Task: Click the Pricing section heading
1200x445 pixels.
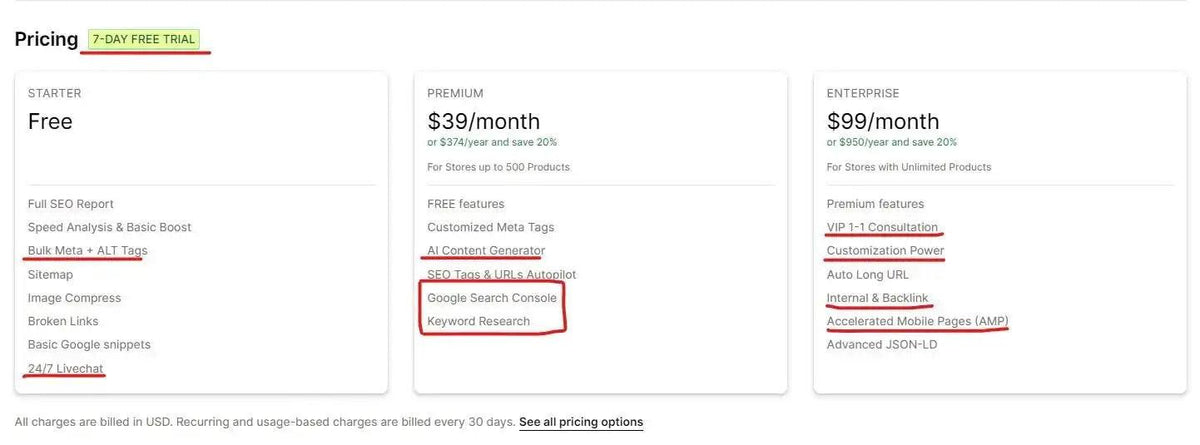Action: tap(46, 40)
